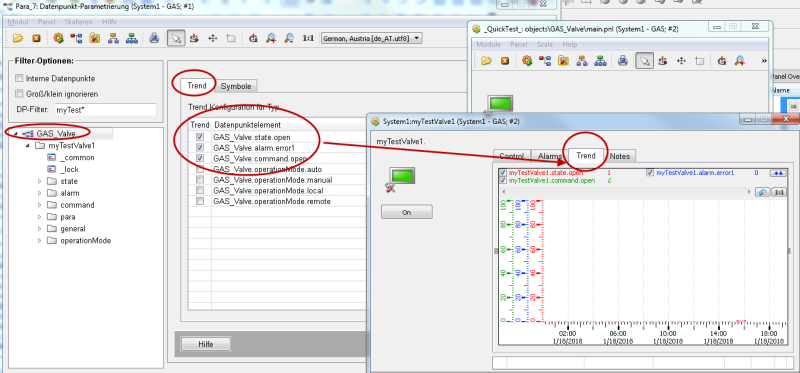Select the pan move-arrows tool in Para toolbar
Viewport: 800px width, 373px height.
pos(213,38)
